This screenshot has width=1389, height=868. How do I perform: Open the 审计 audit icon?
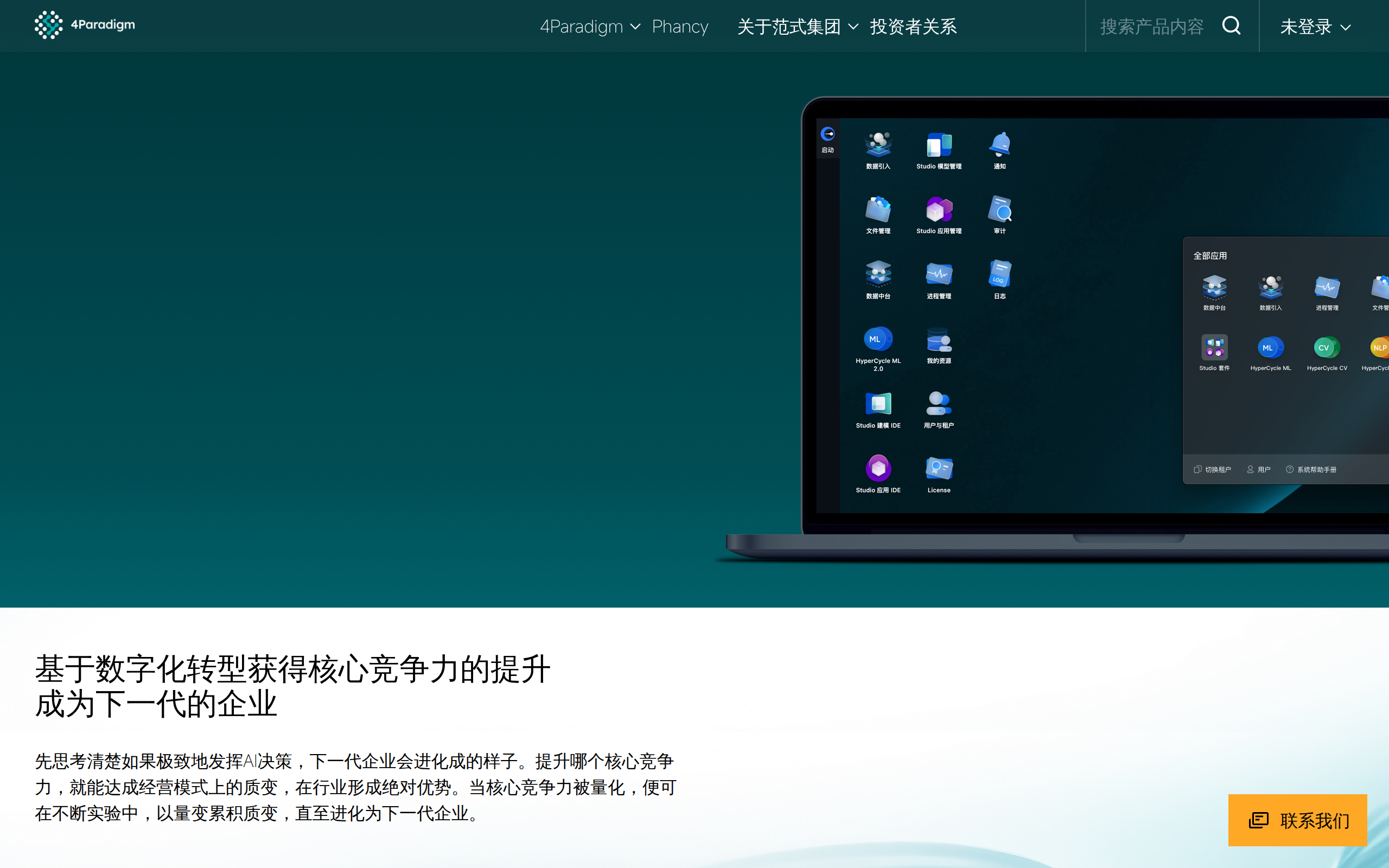click(x=999, y=209)
